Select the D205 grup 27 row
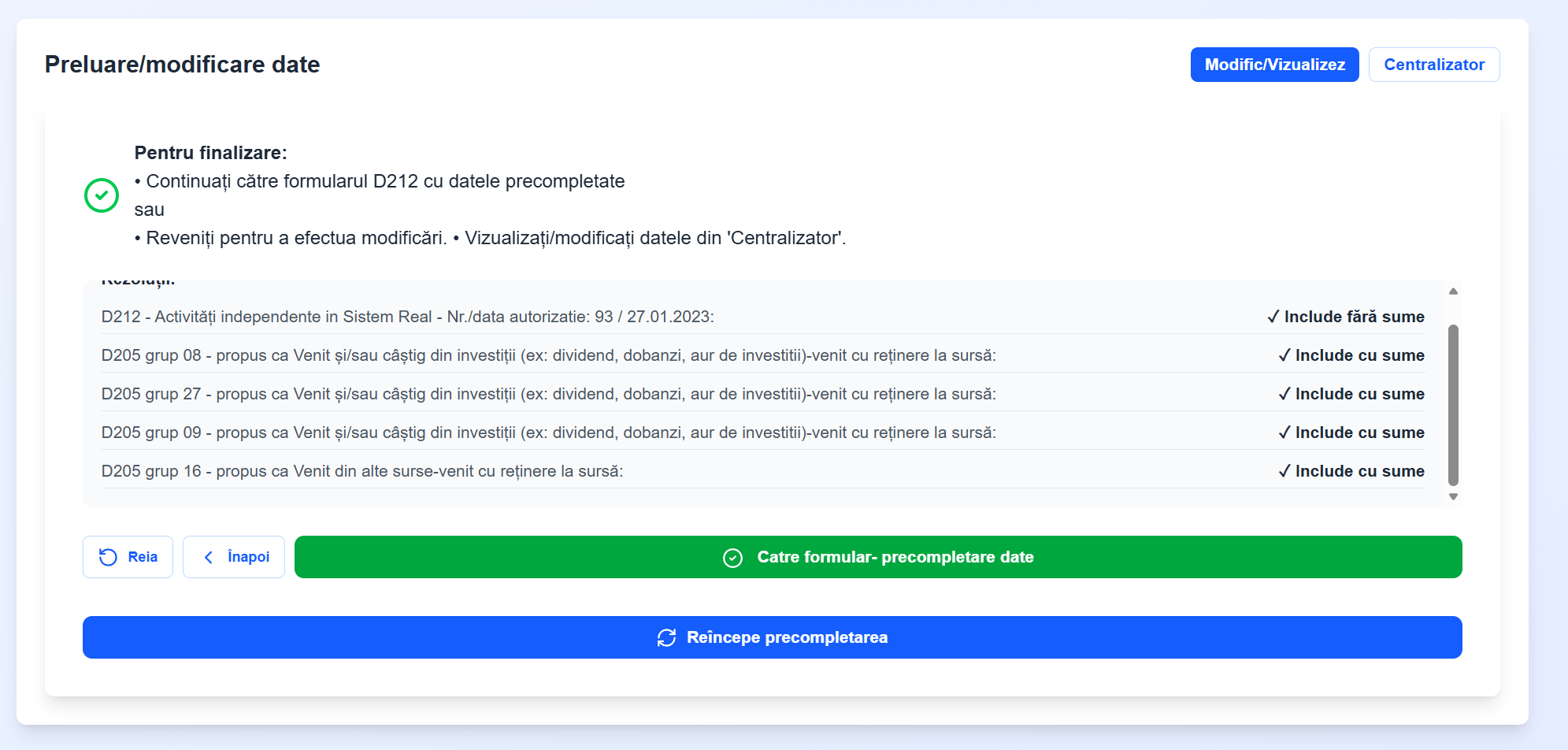This screenshot has width=1568, height=750. pyautogui.click(x=763, y=394)
